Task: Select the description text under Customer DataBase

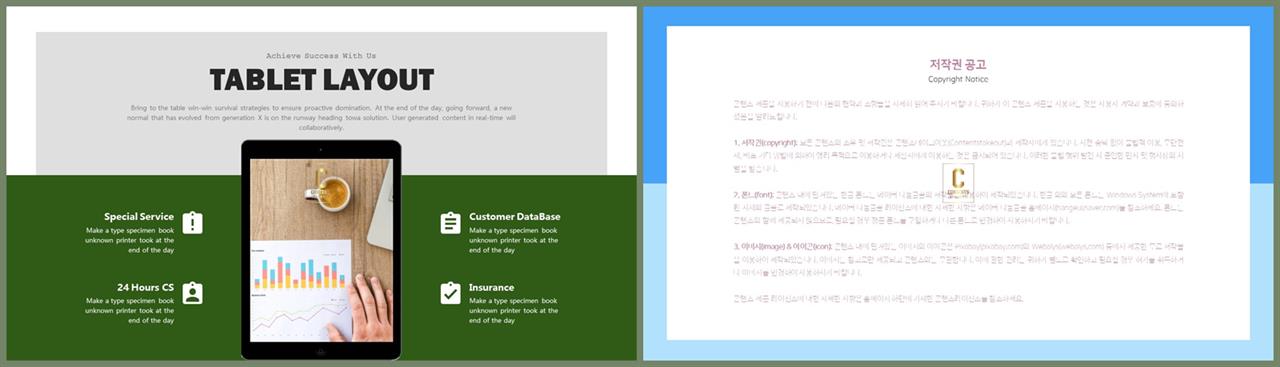Action: [514, 240]
